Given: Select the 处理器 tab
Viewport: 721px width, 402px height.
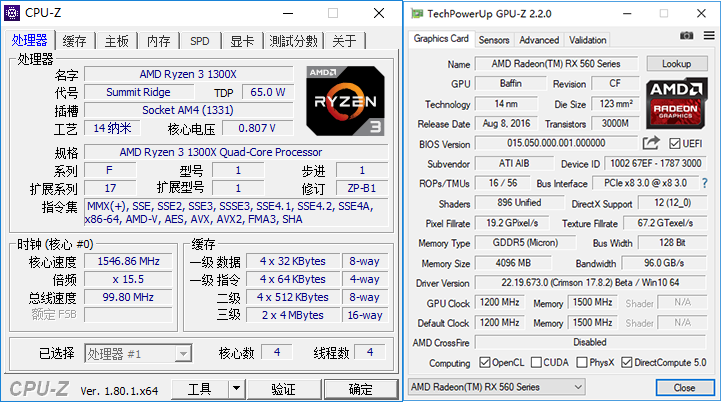Looking at the screenshot, I should coord(29,40).
